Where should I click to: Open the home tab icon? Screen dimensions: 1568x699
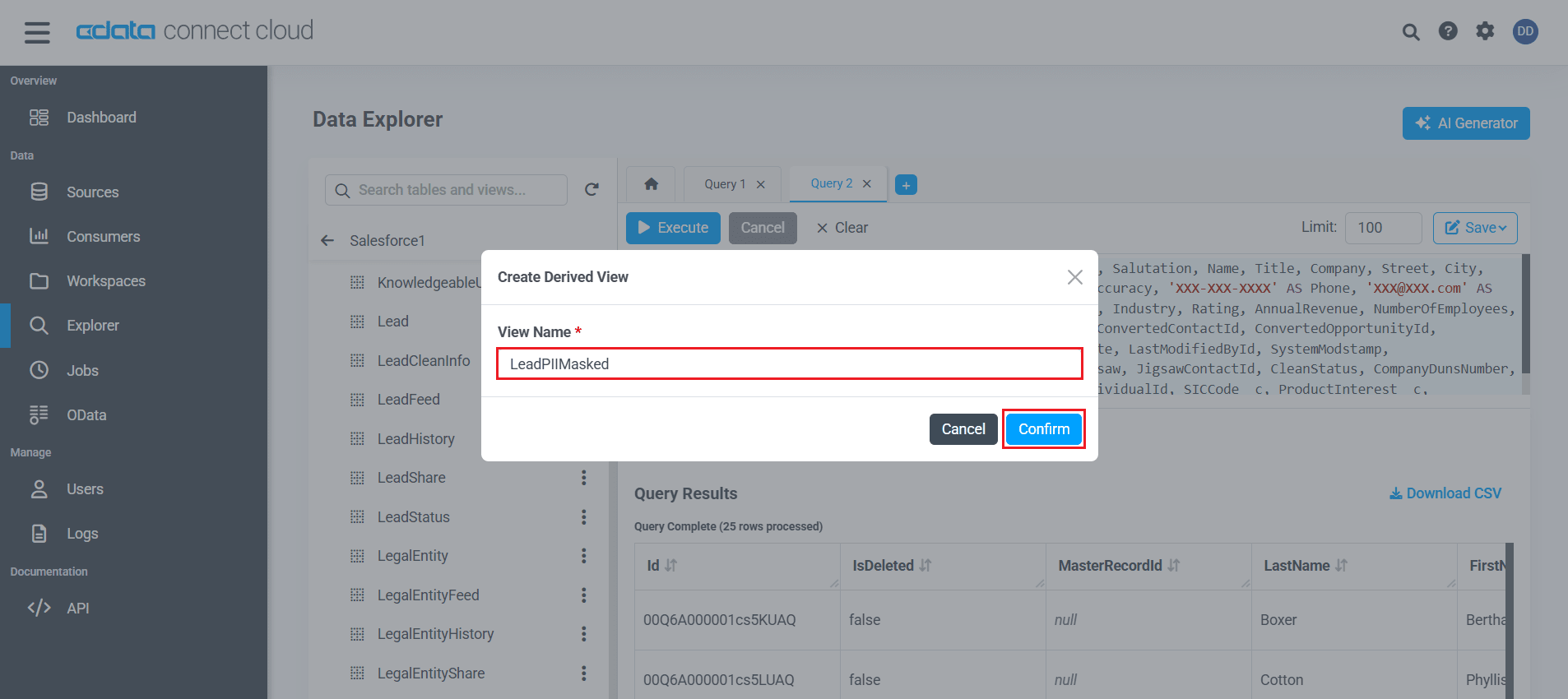651,184
